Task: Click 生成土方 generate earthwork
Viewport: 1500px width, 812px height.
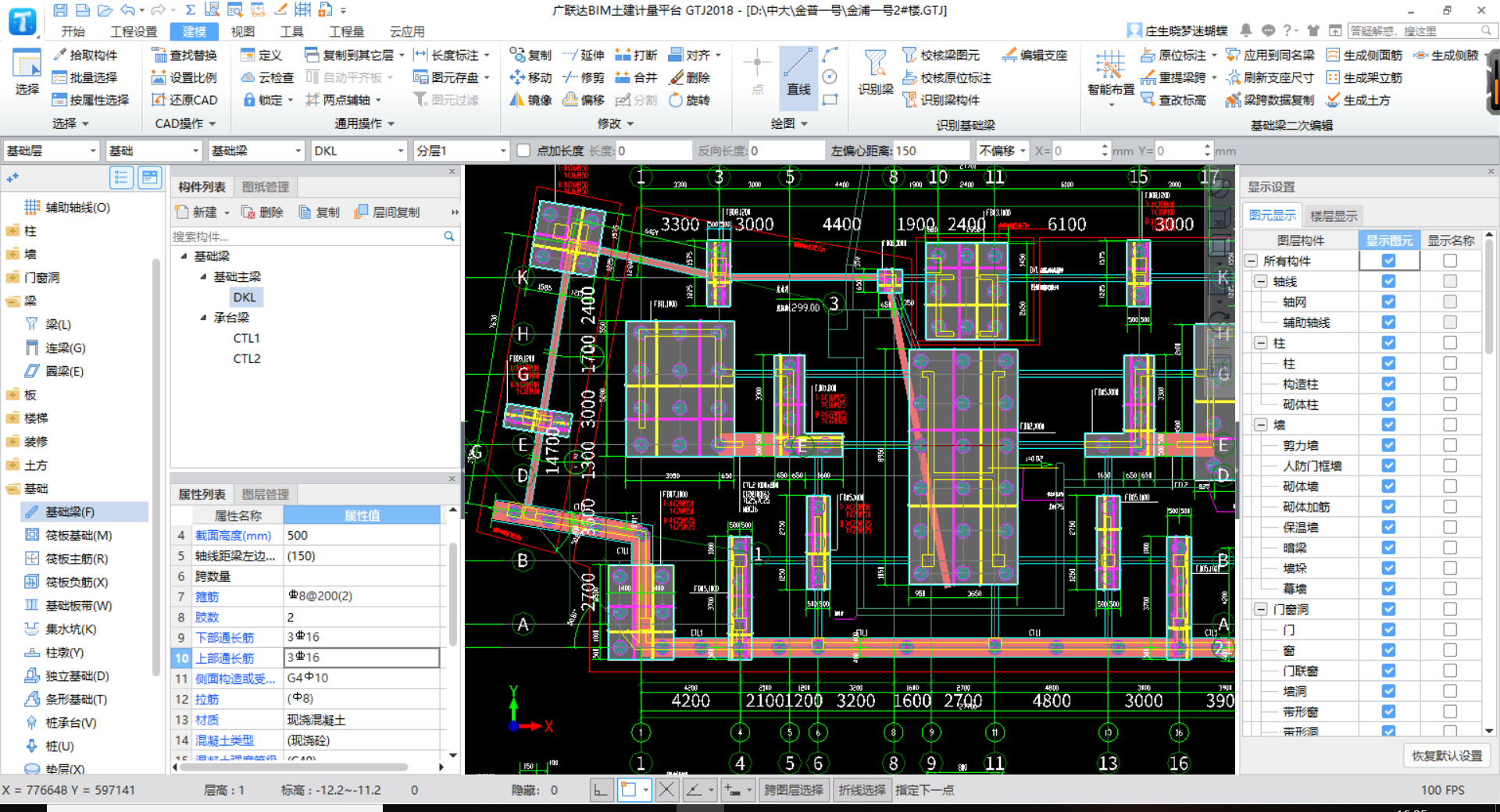Action: [x=1358, y=100]
